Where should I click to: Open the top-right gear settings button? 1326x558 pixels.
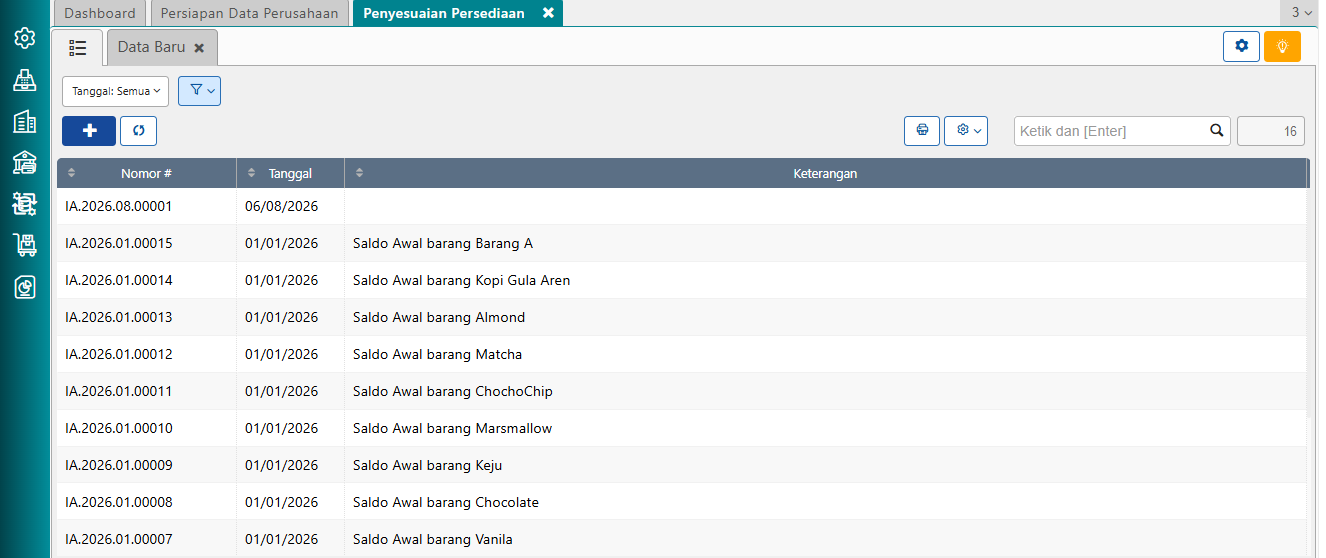point(1241,46)
